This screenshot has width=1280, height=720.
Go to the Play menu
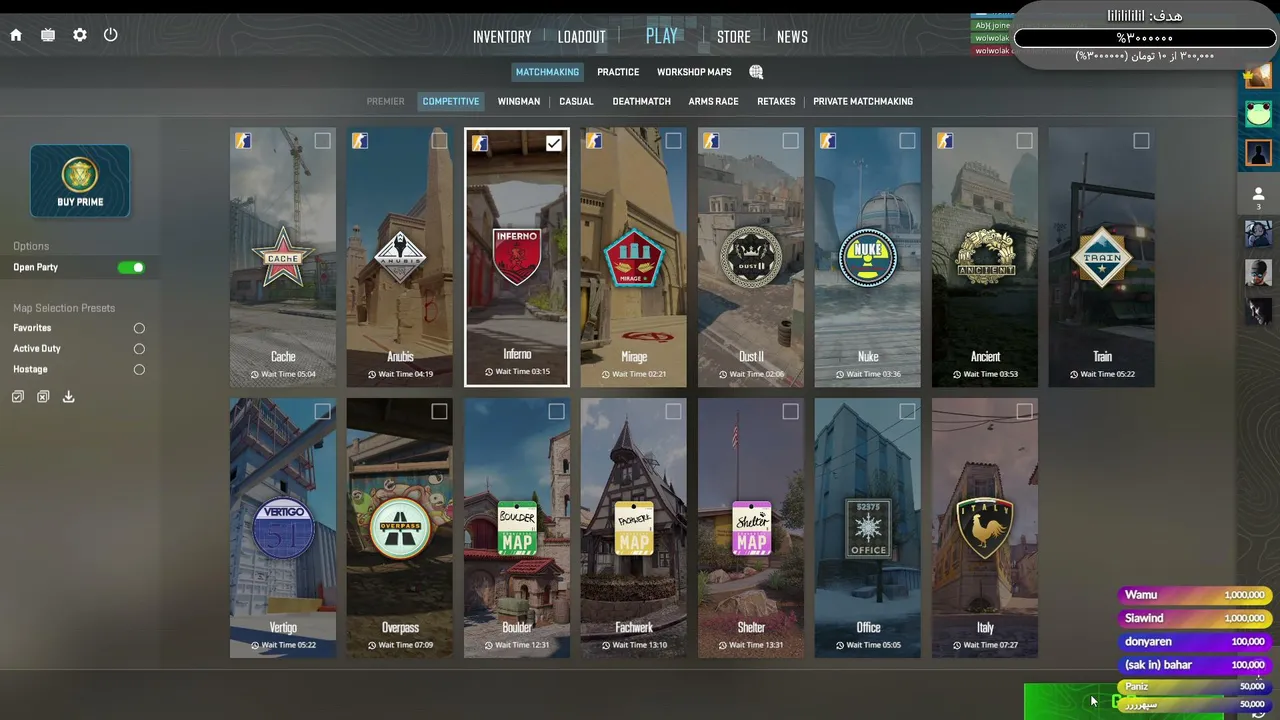coord(662,36)
